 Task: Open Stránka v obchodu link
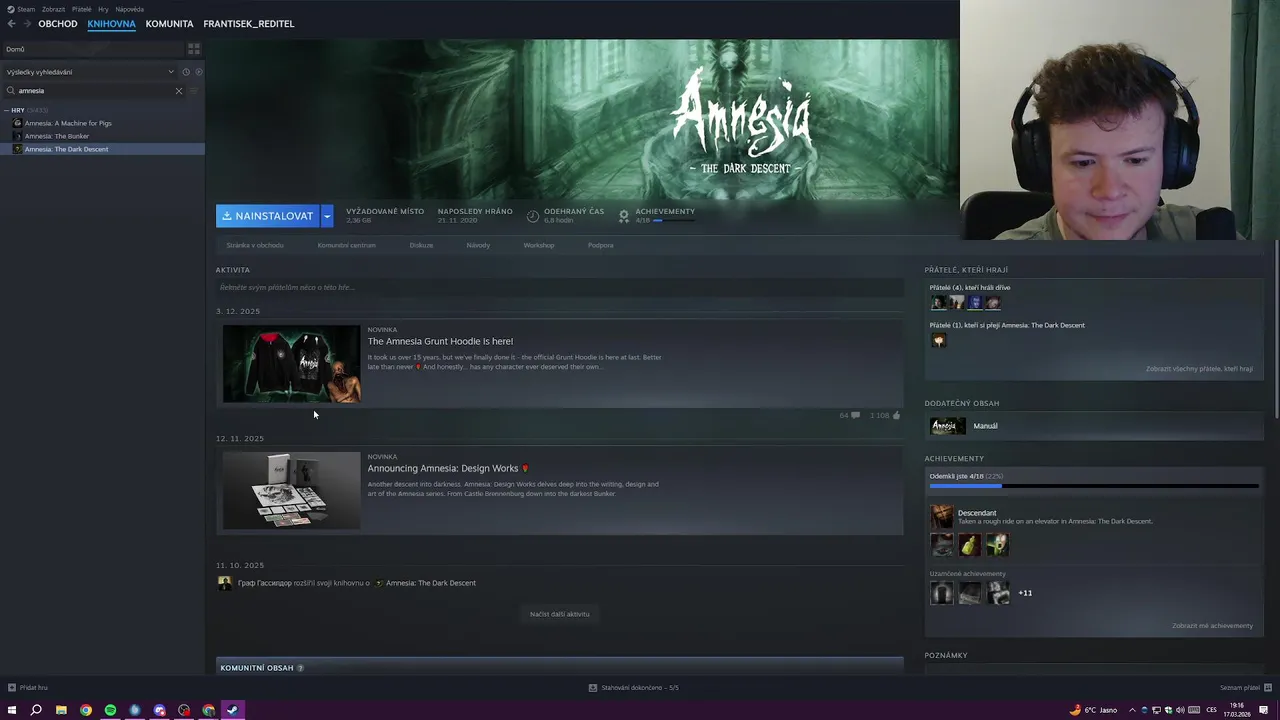coord(255,245)
